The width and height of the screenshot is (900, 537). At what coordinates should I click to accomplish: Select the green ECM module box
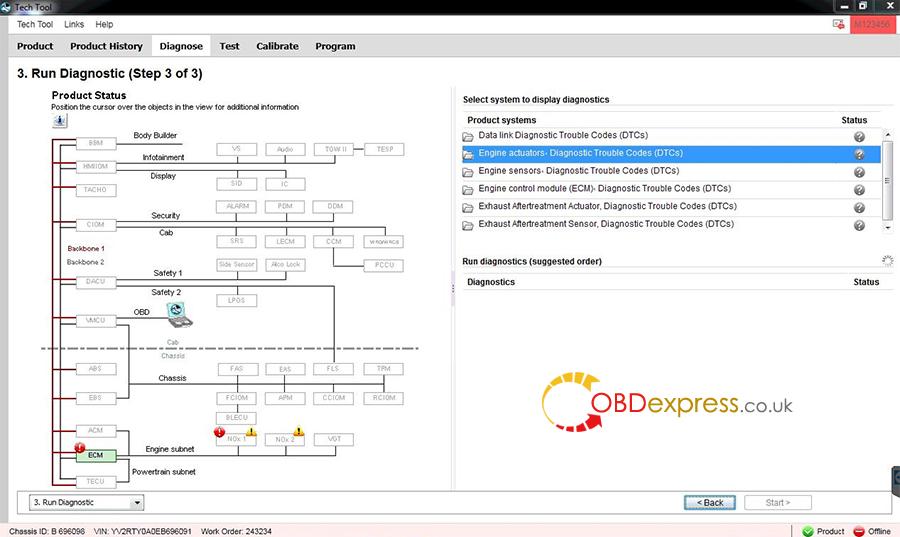[x=96, y=455]
